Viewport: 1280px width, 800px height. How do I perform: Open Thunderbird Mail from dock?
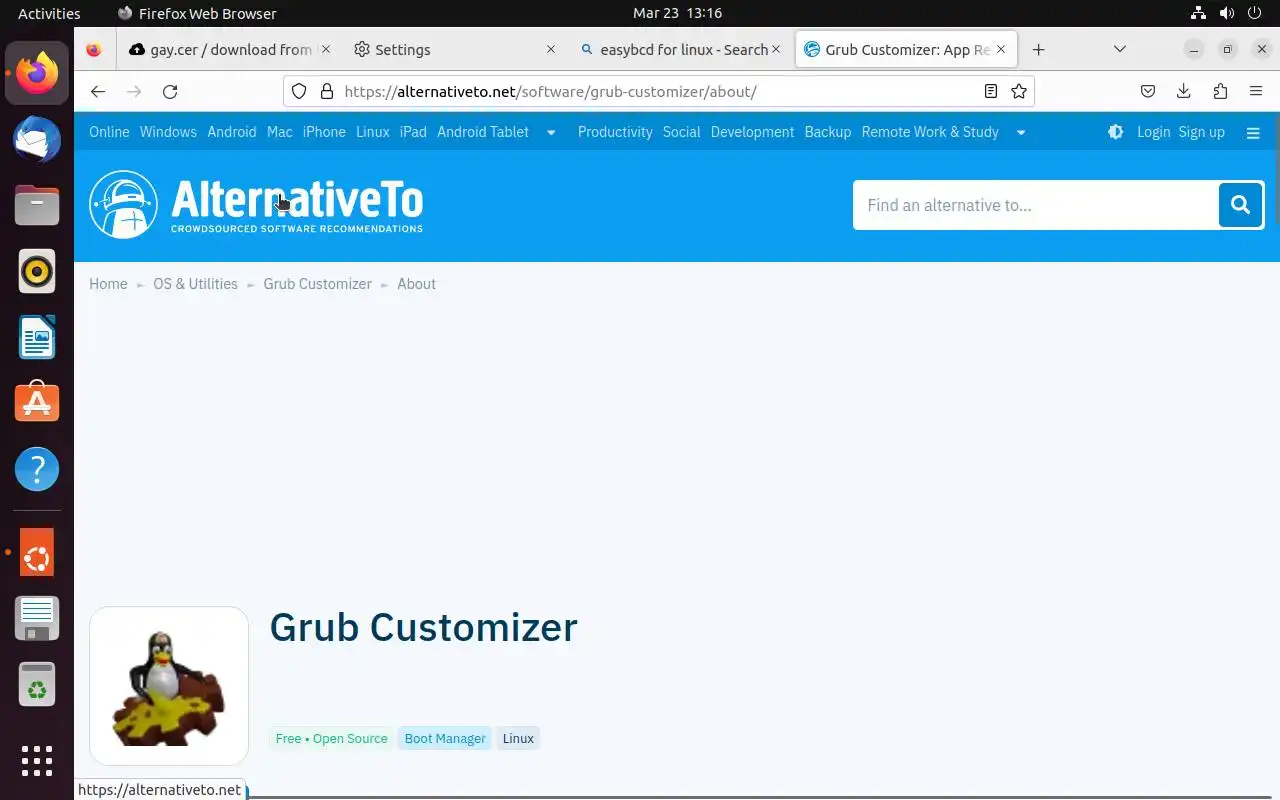tap(37, 139)
